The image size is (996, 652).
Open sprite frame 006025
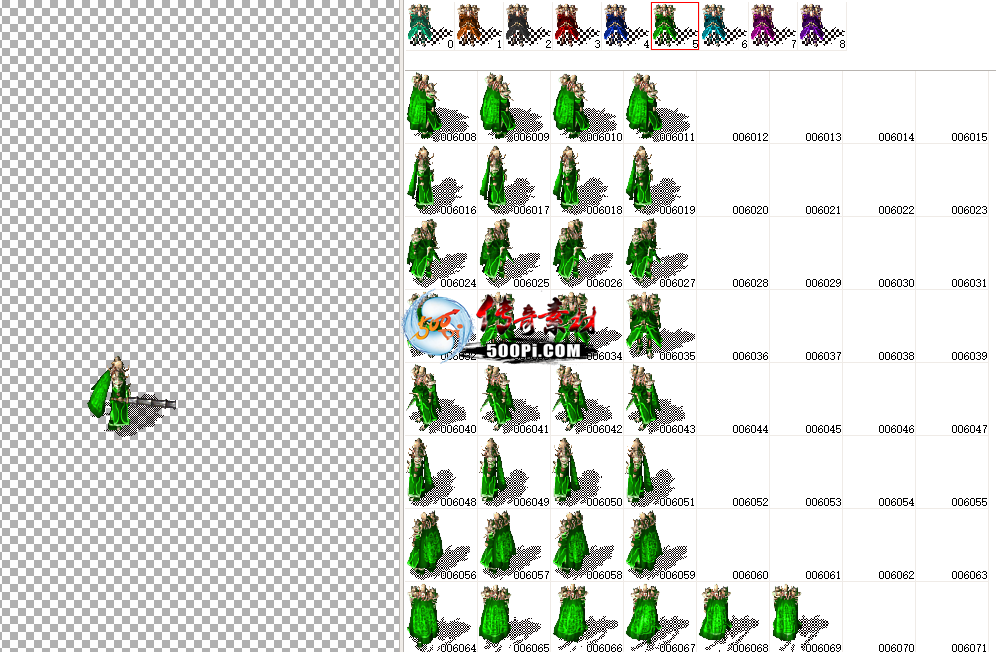click(x=514, y=253)
